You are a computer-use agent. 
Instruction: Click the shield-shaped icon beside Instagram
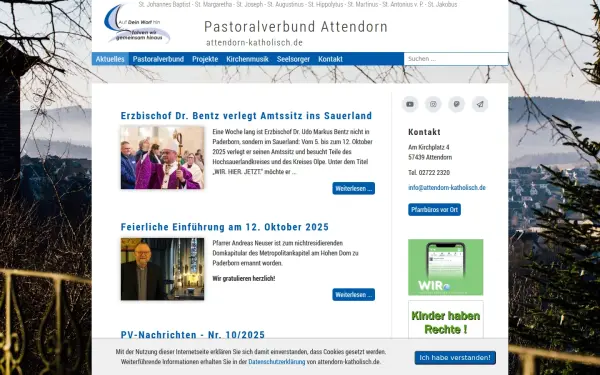pos(457,104)
